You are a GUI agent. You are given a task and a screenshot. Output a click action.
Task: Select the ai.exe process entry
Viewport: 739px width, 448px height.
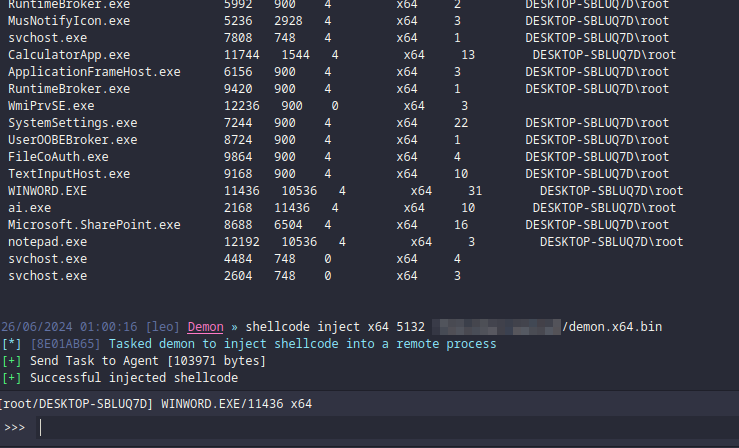pyautogui.click(x=23, y=207)
